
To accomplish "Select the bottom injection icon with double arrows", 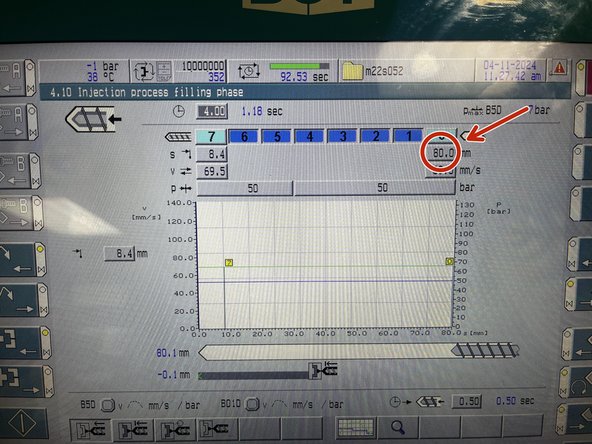I will (133, 430).
